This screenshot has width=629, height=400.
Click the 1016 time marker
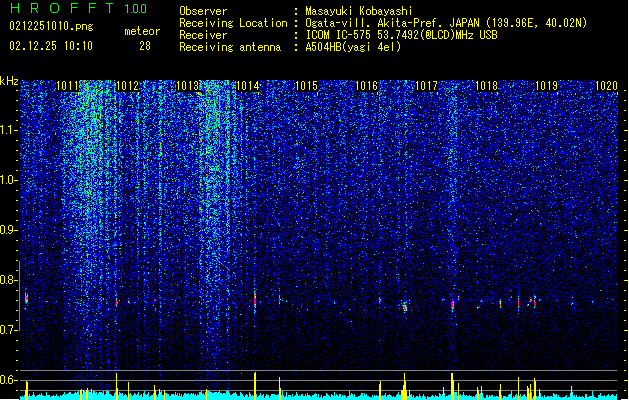(x=367, y=86)
